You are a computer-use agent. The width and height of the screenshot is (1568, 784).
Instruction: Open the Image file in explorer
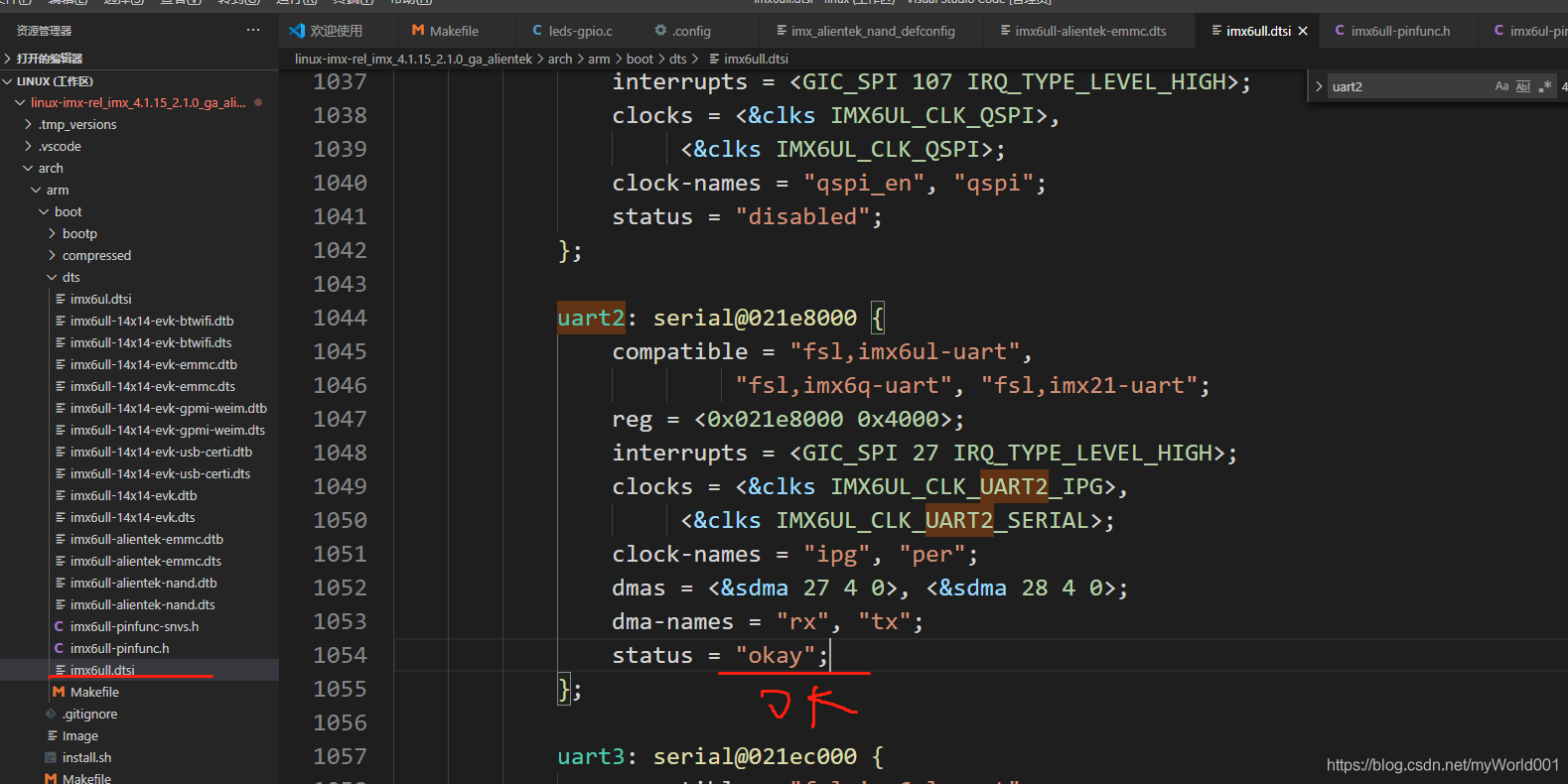[79, 735]
